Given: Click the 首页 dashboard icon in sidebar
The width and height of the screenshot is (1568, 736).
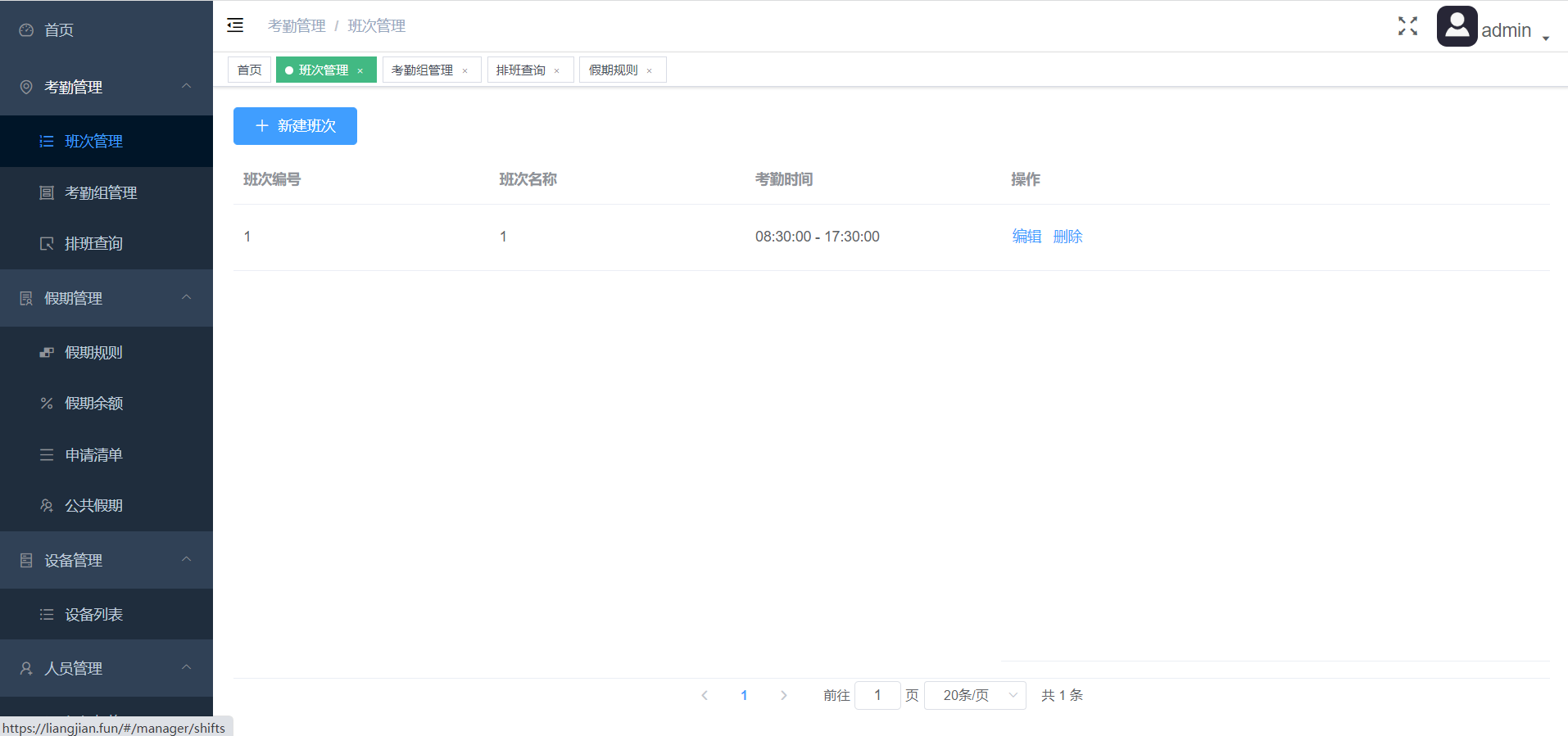Looking at the screenshot, I should coord(26,30).
